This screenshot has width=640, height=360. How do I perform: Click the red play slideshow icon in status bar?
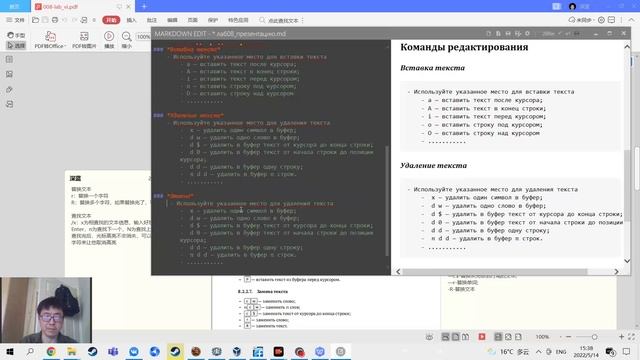pyautogui.click(x=482, y=337)
